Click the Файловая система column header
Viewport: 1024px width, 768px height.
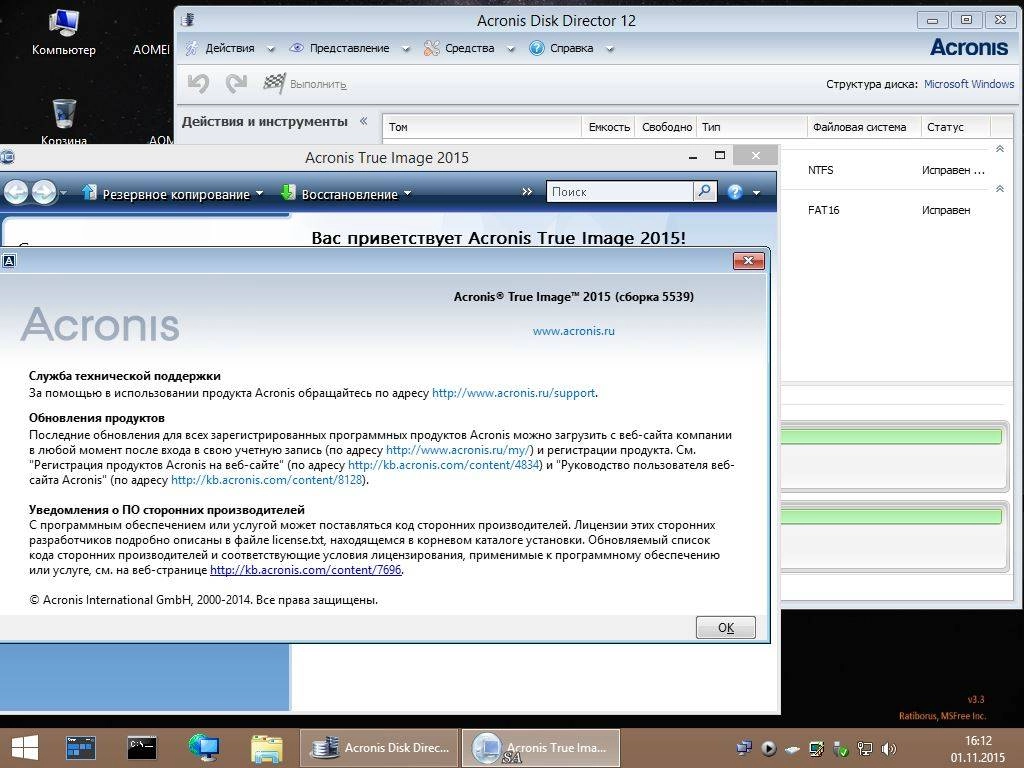pos(864,127)
